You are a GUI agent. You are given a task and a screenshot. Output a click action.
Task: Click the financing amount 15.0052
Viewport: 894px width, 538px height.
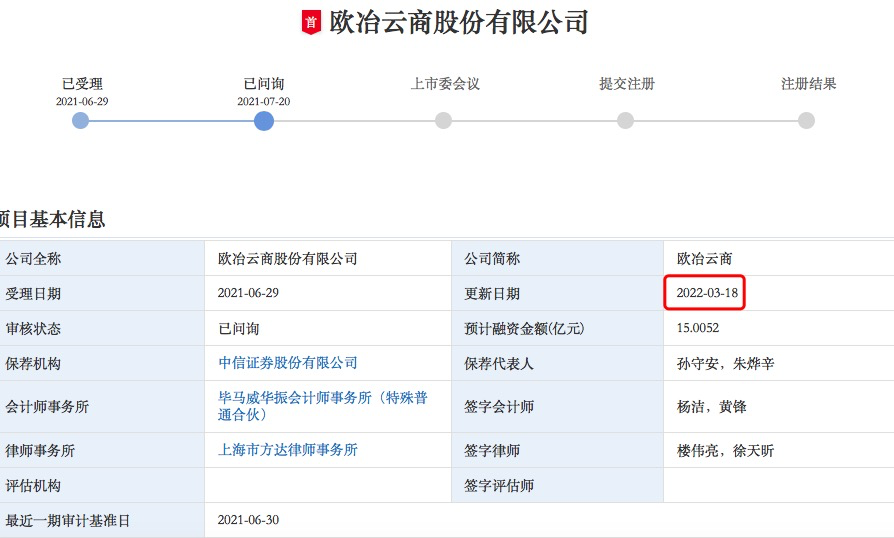point(698,328)
